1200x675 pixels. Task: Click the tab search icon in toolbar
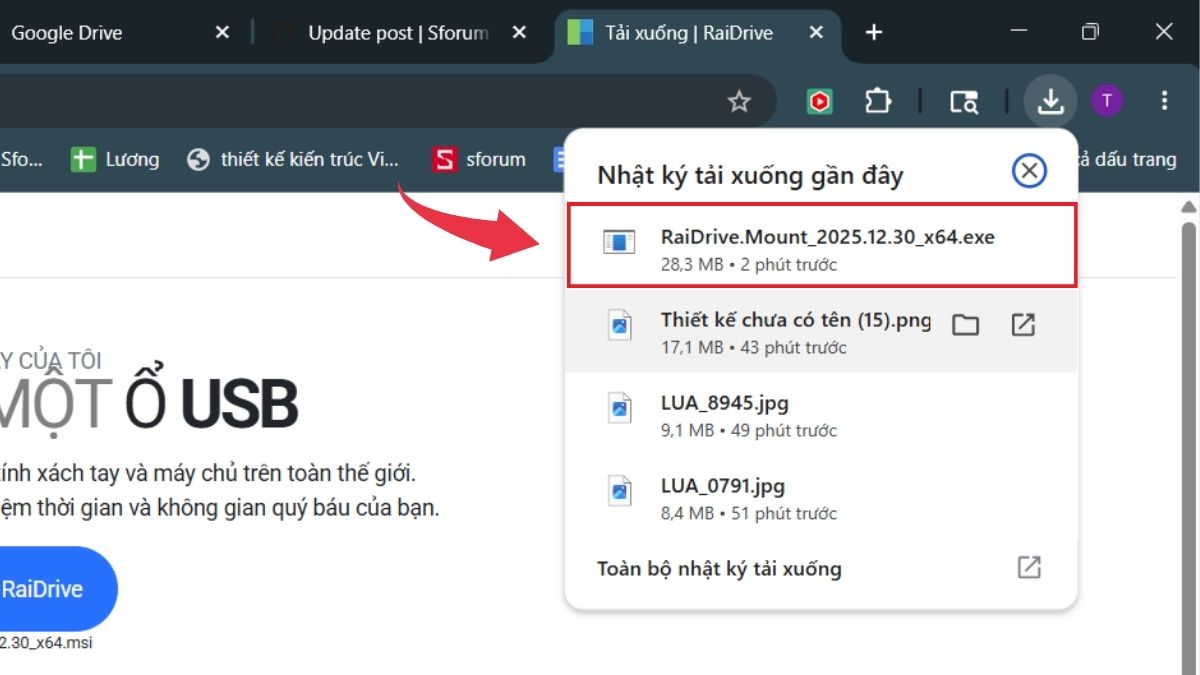click(964, 101)
